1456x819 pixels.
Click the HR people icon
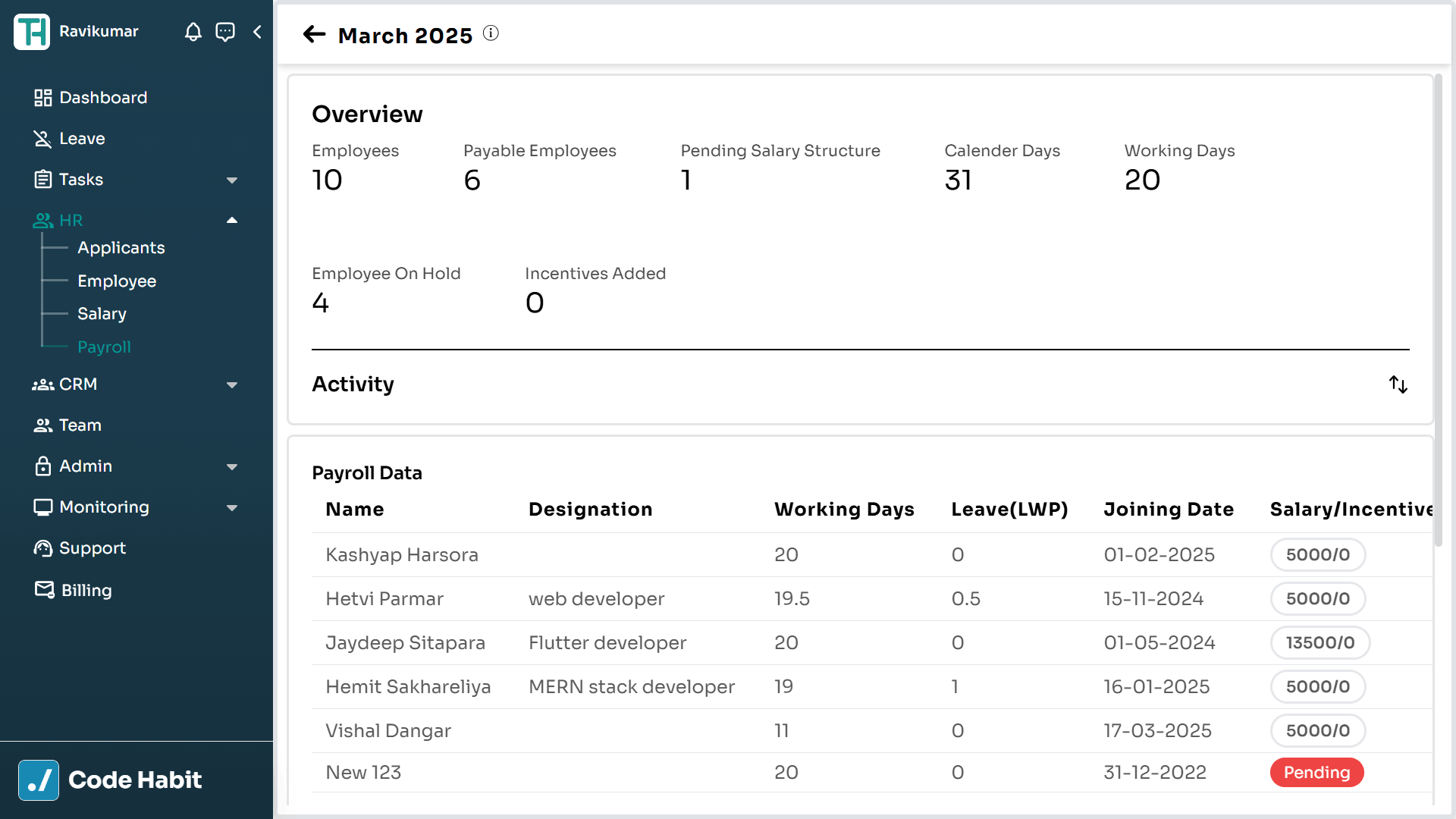(43, 221)
